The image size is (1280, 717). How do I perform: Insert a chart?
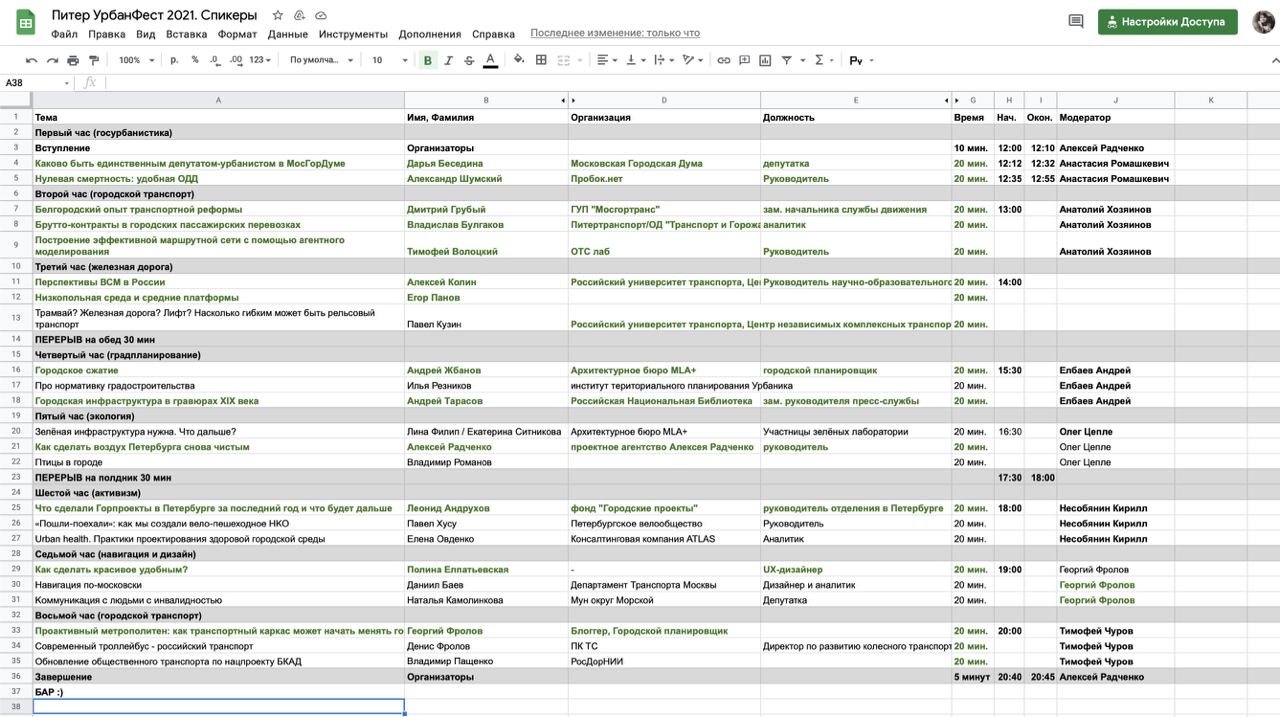765,60
